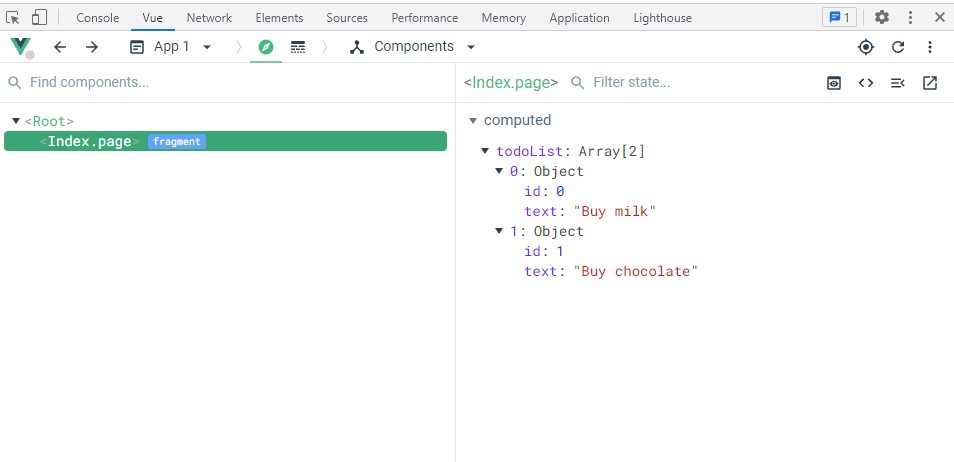Collapse the Root tree node

coord(16,121)
